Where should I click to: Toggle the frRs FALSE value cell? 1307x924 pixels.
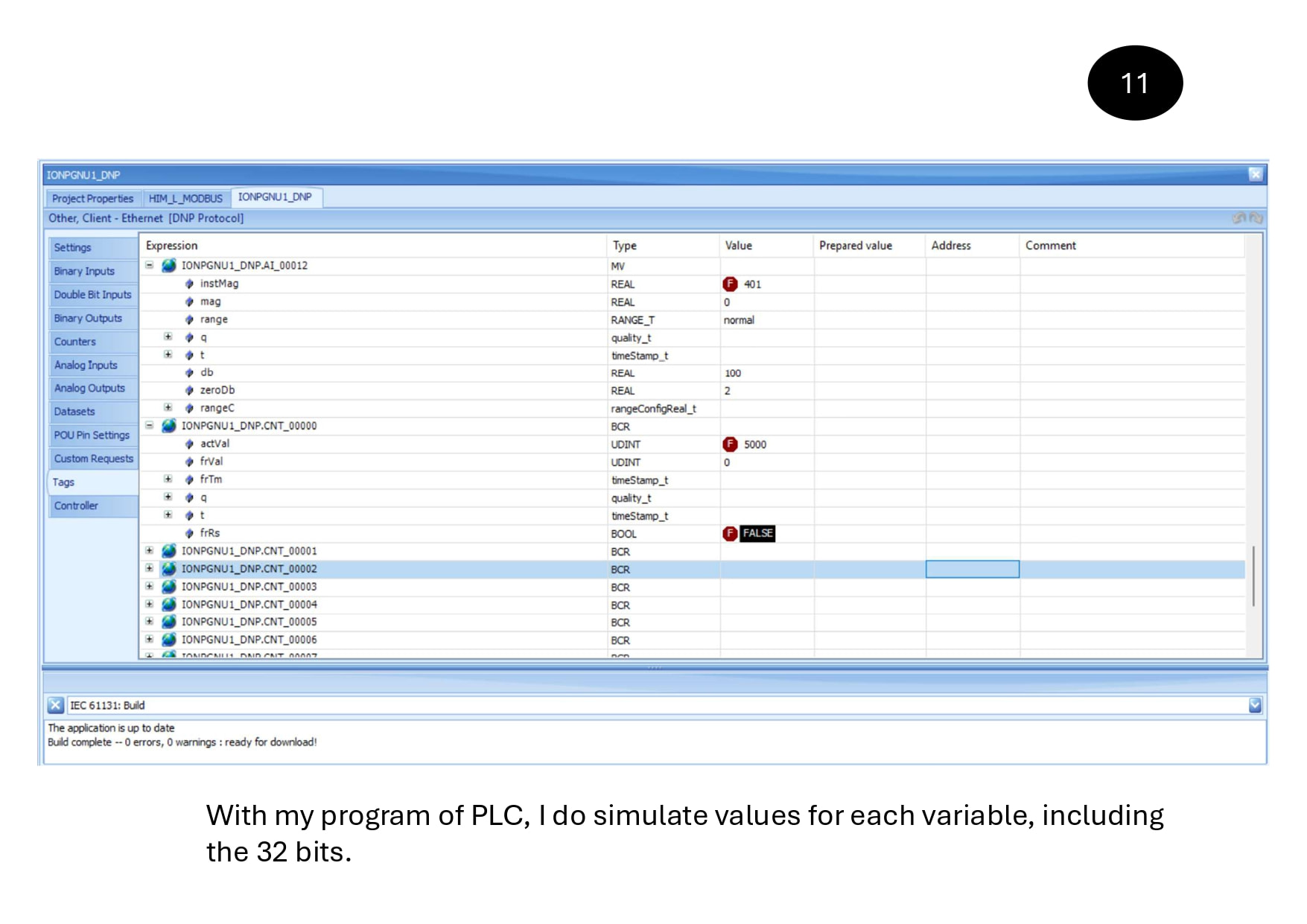tap(757, 534)
